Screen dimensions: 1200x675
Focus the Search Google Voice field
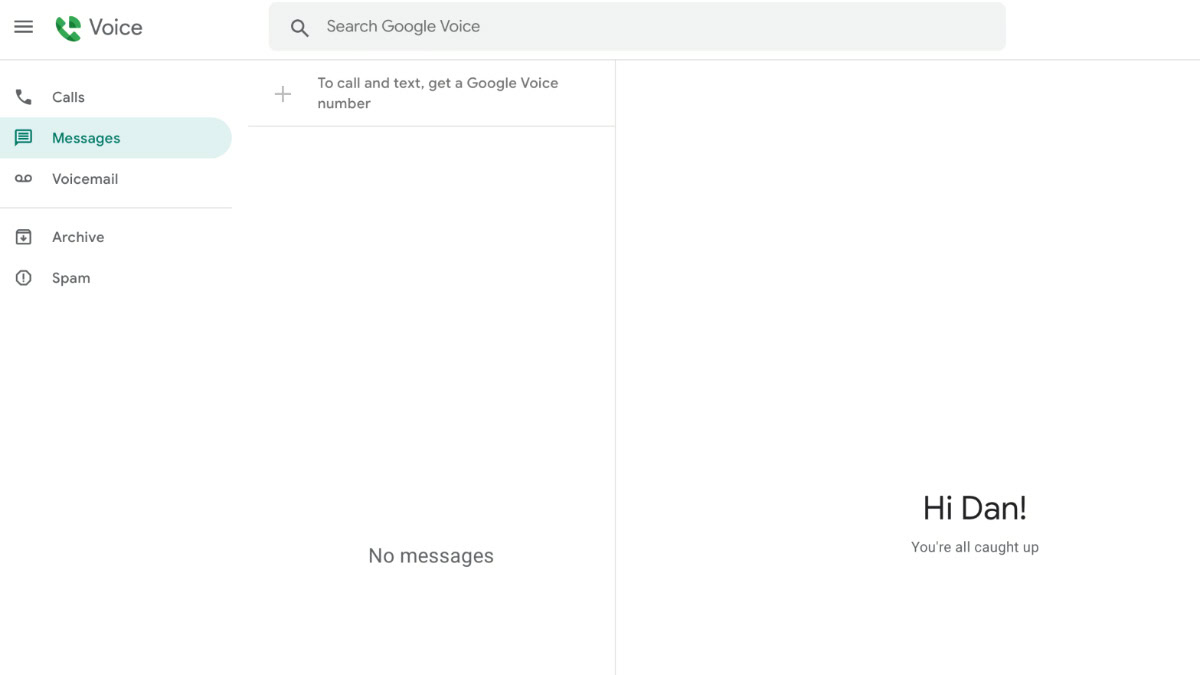coord(637,26)
